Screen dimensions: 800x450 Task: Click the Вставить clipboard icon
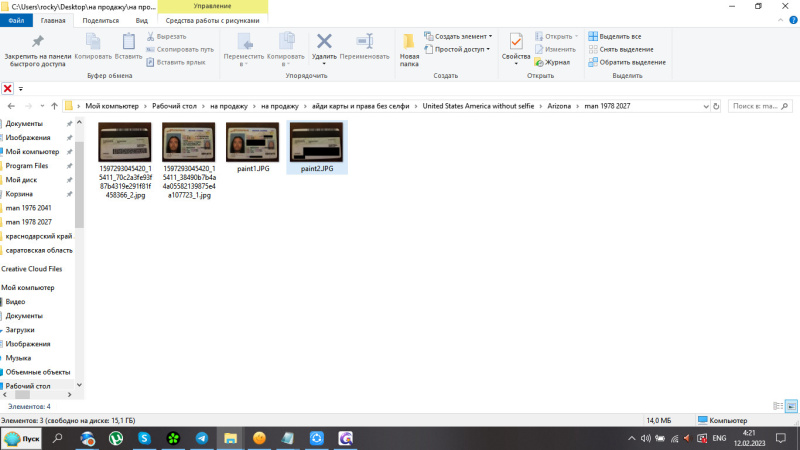[x=130, y=42]
